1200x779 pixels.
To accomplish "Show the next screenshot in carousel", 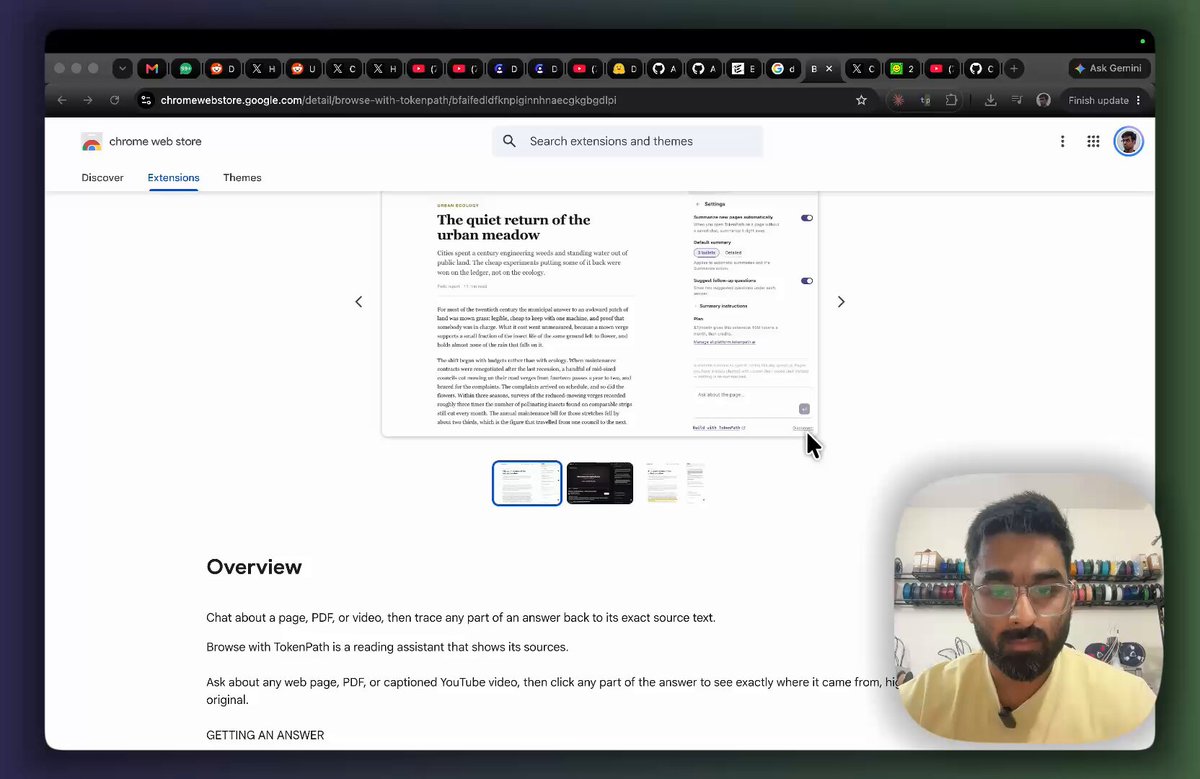I will click(841, 302).
